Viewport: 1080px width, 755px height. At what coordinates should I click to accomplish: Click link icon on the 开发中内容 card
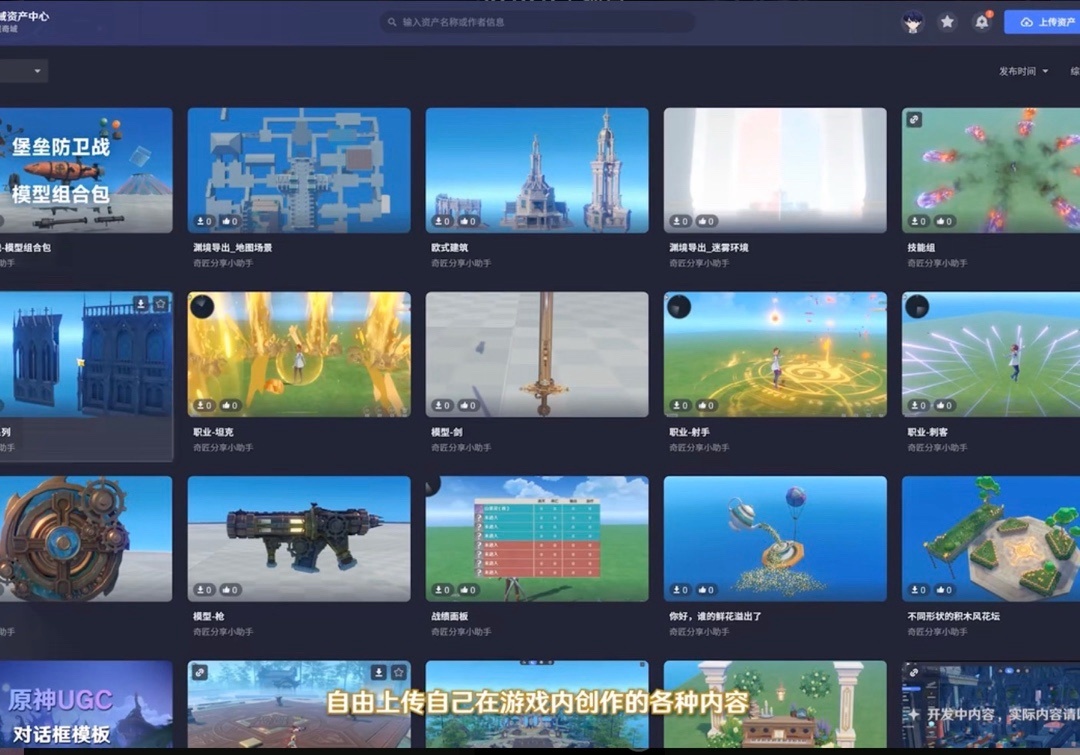914,672
